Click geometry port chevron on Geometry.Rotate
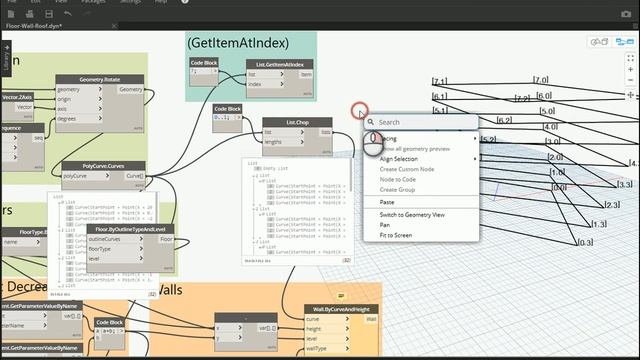Image resolution: width=640 pixels, height=360 pixels. pyautogui.click(x=100, y=89)
